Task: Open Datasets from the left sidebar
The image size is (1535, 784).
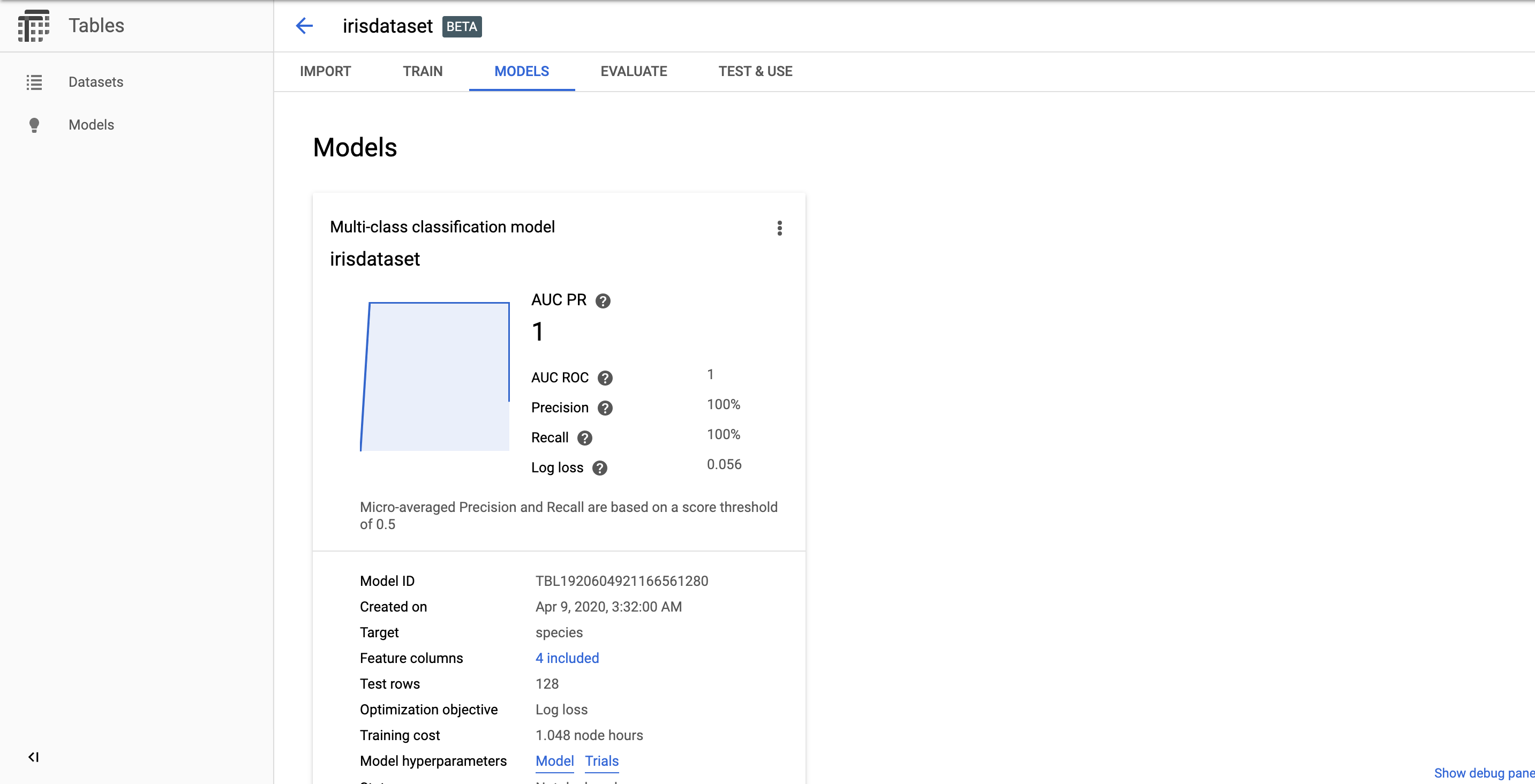Action: point(95,82)
